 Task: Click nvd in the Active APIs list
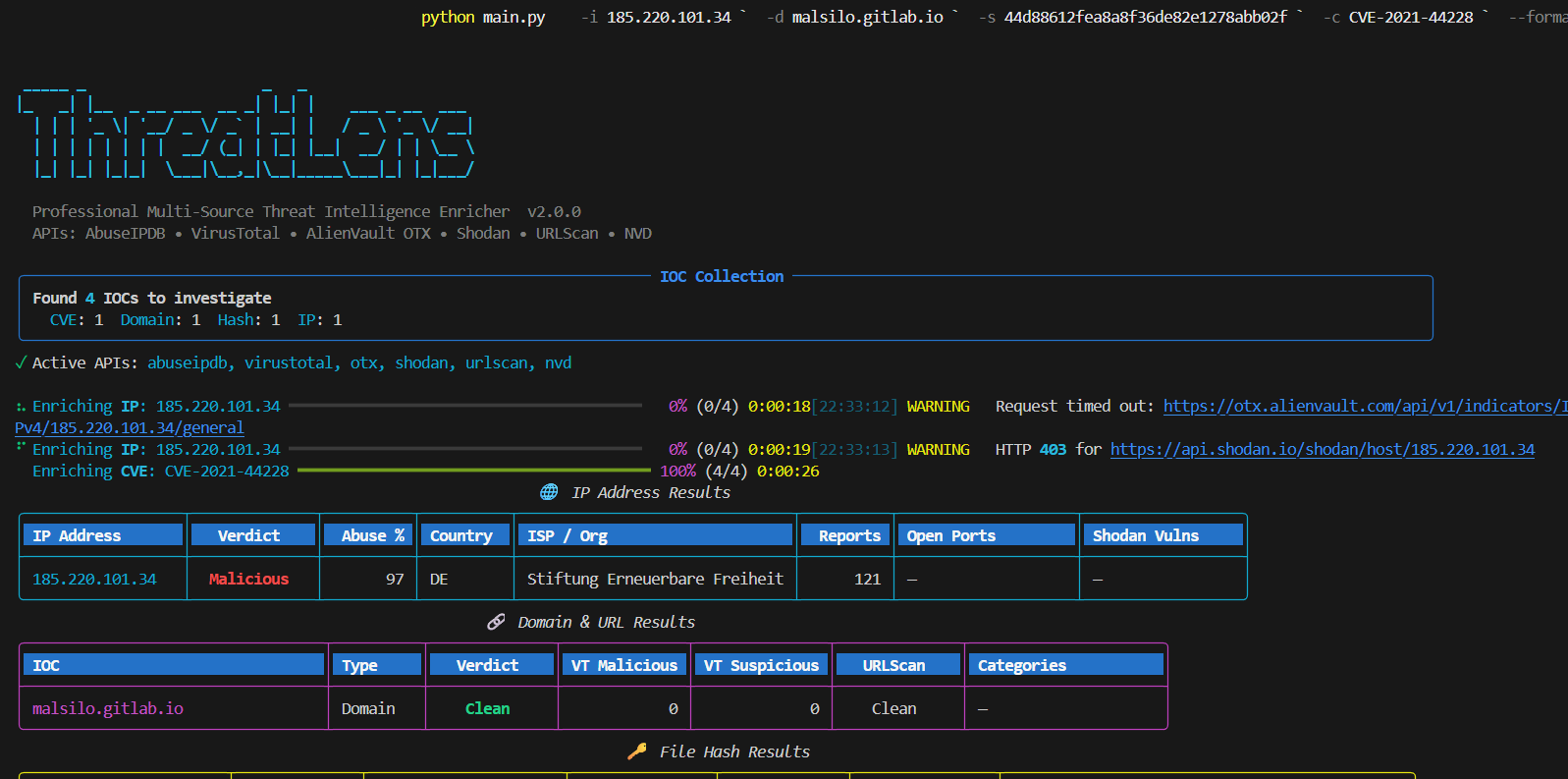point(558,362)
